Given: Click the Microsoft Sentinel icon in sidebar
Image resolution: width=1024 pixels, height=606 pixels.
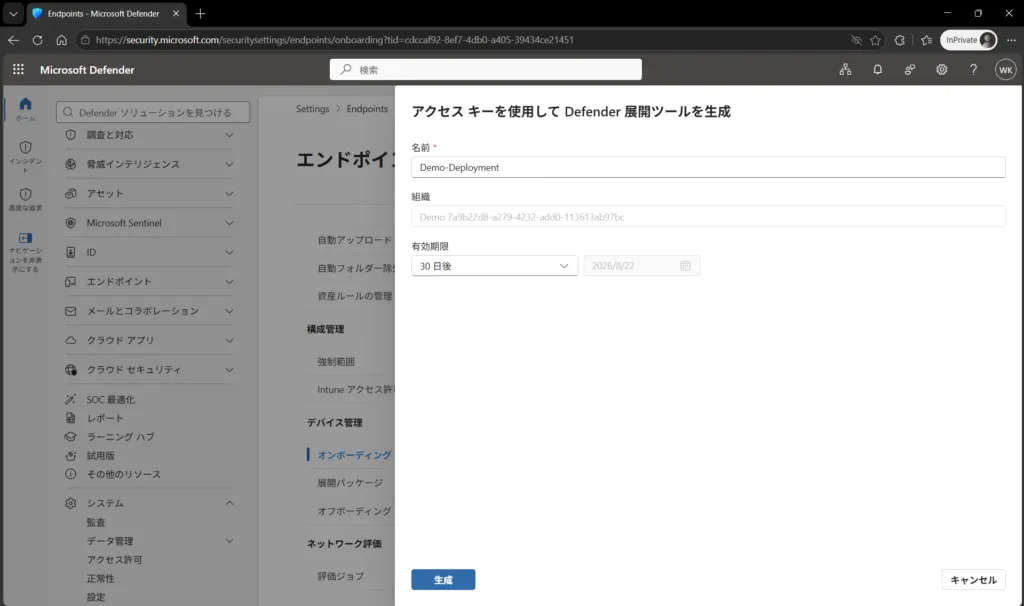Looking at the screenshot, I should click(71, 223).
